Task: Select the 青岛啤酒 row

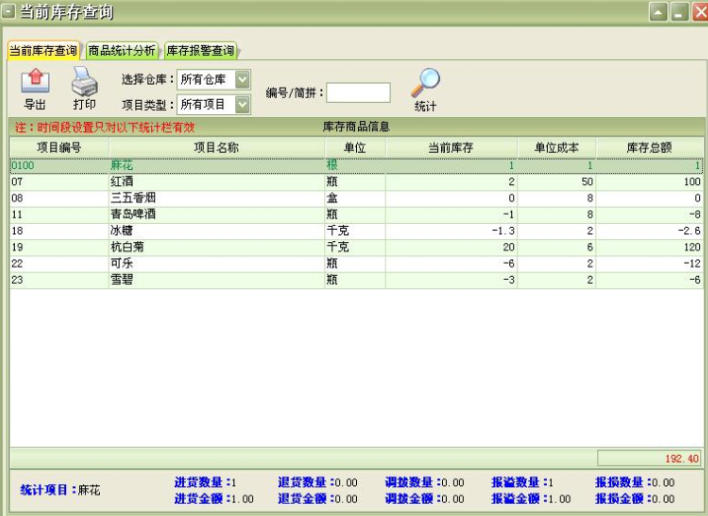Action: (356, 214)
